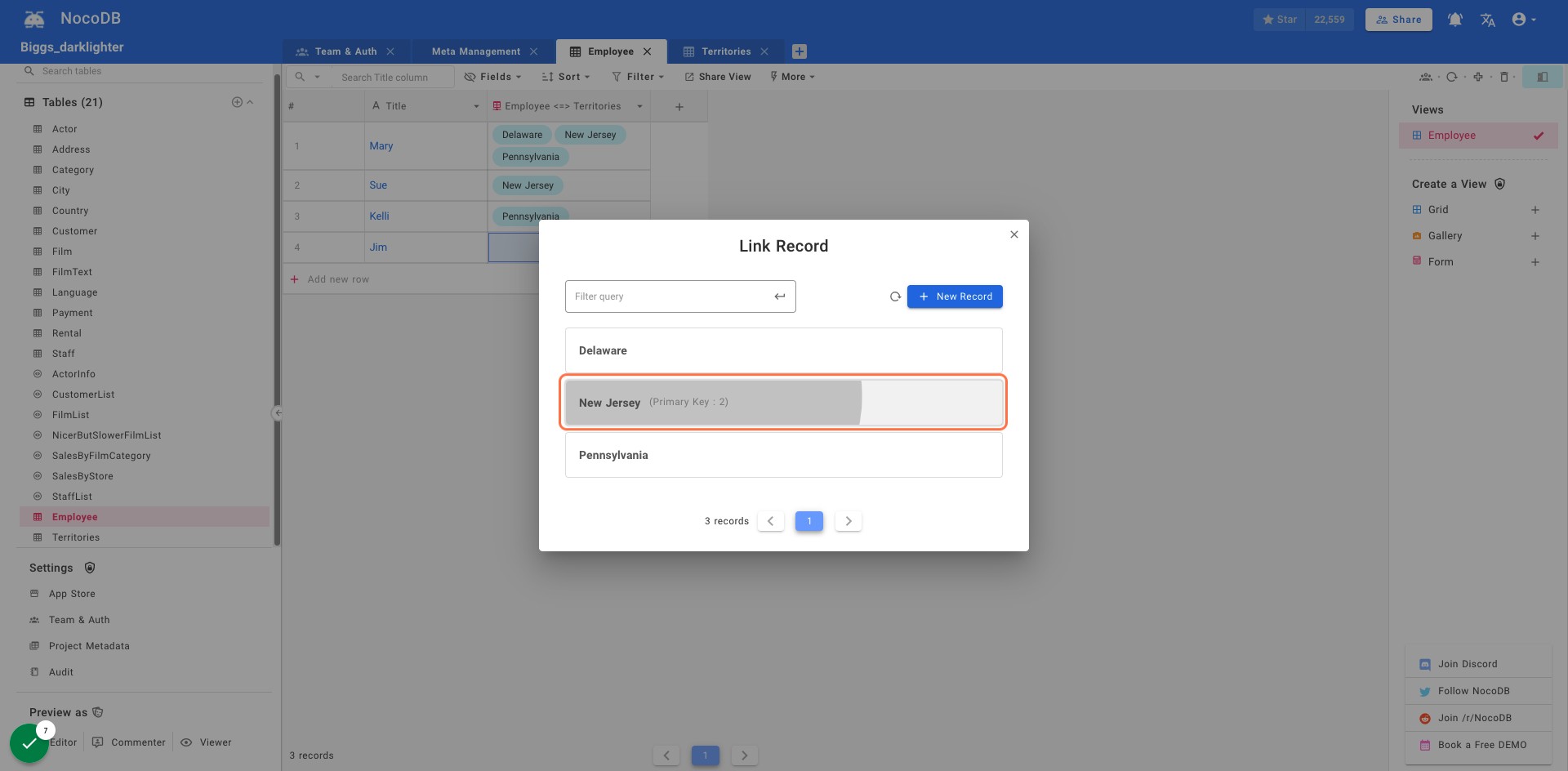This screenshot has height=771, width=1568.
Task: Open the user account menu
Action: click(1524, 20)
